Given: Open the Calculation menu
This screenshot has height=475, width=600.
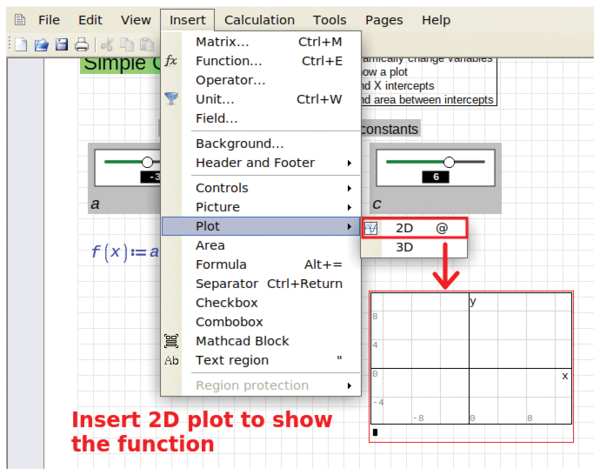Looking at the screenshot, I should [259, 19].
